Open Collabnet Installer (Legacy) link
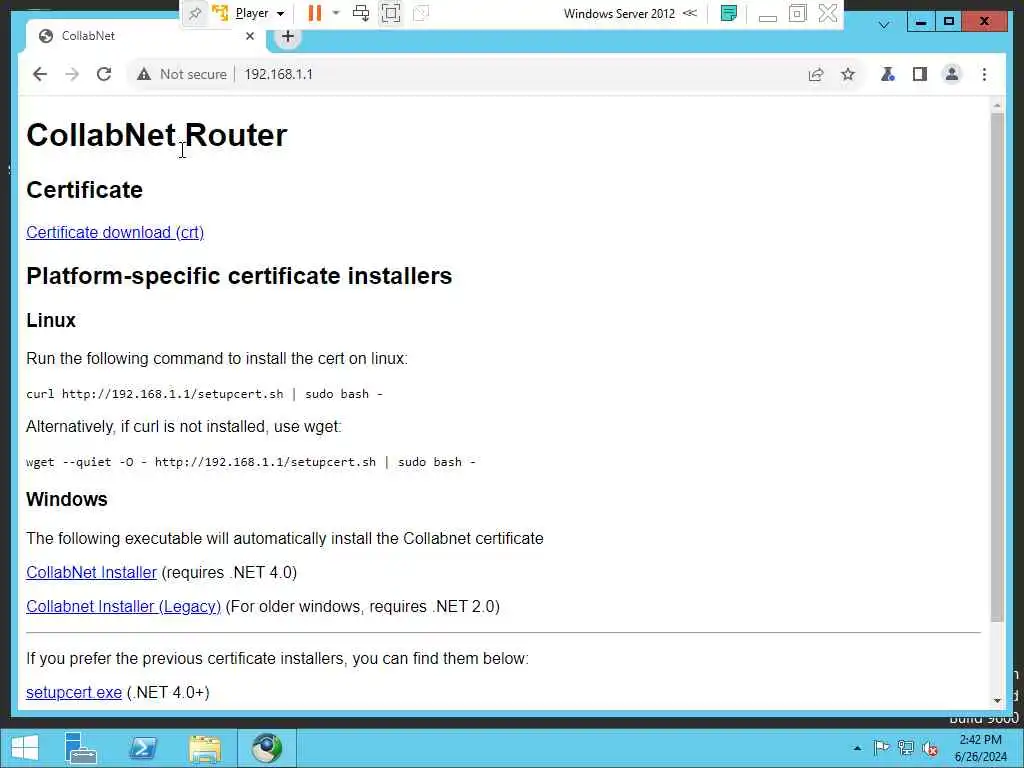The width and height of the screenshot is (1024, 768). tap(123, 606)
